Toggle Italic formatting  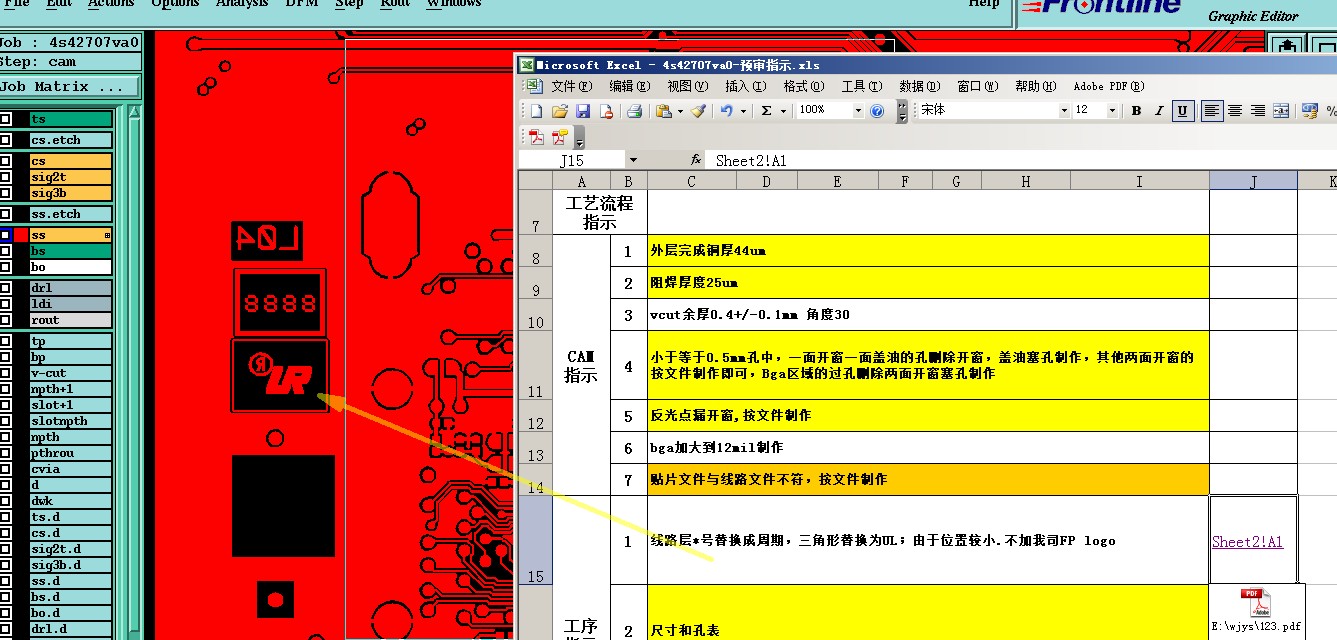1160,111
